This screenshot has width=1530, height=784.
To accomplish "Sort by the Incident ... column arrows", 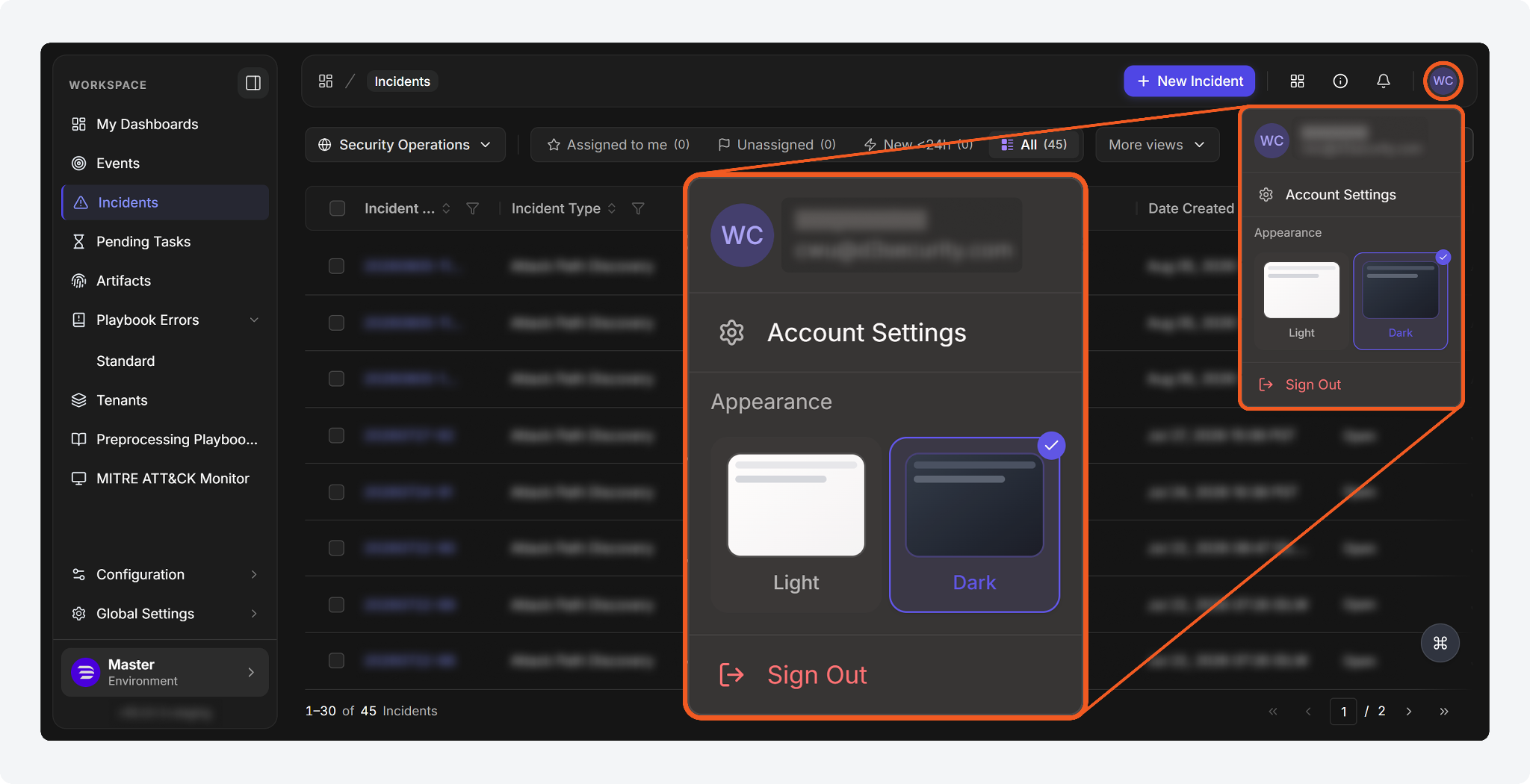I will coord(446,208).
